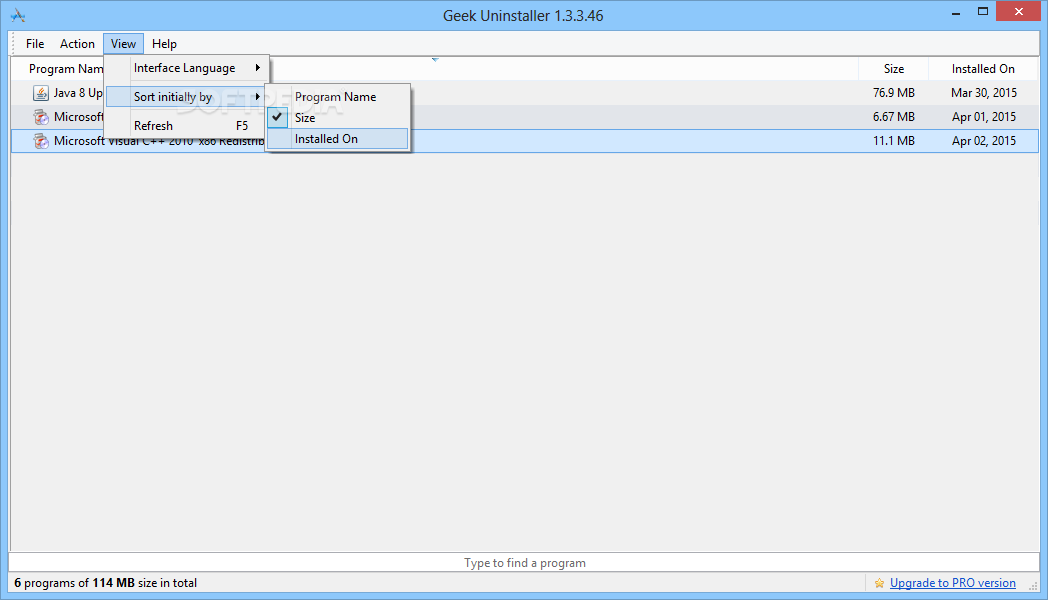The height and width of the screenshot is (600, 1048).
Task: Select Sort initially by menu entry
Action: [x=186, y=97]
